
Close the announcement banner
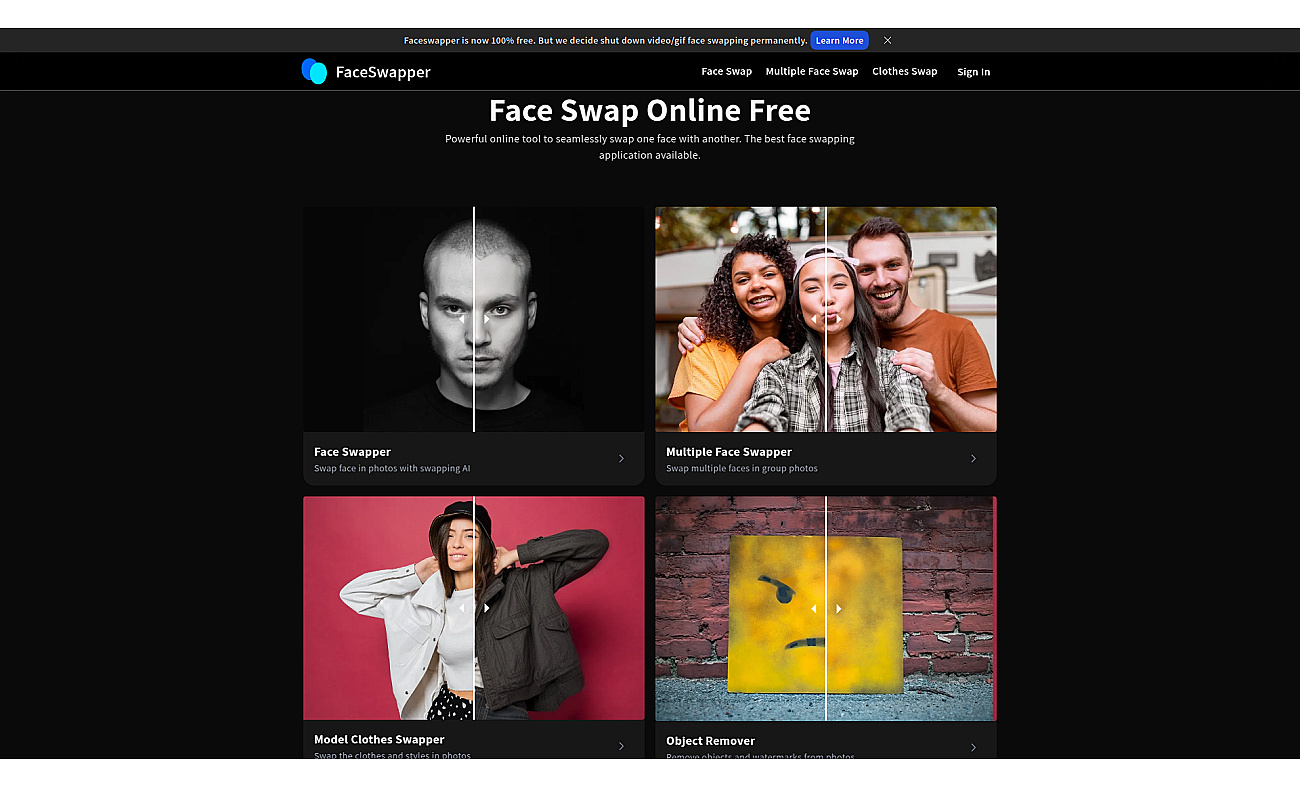tap(887, 41)
